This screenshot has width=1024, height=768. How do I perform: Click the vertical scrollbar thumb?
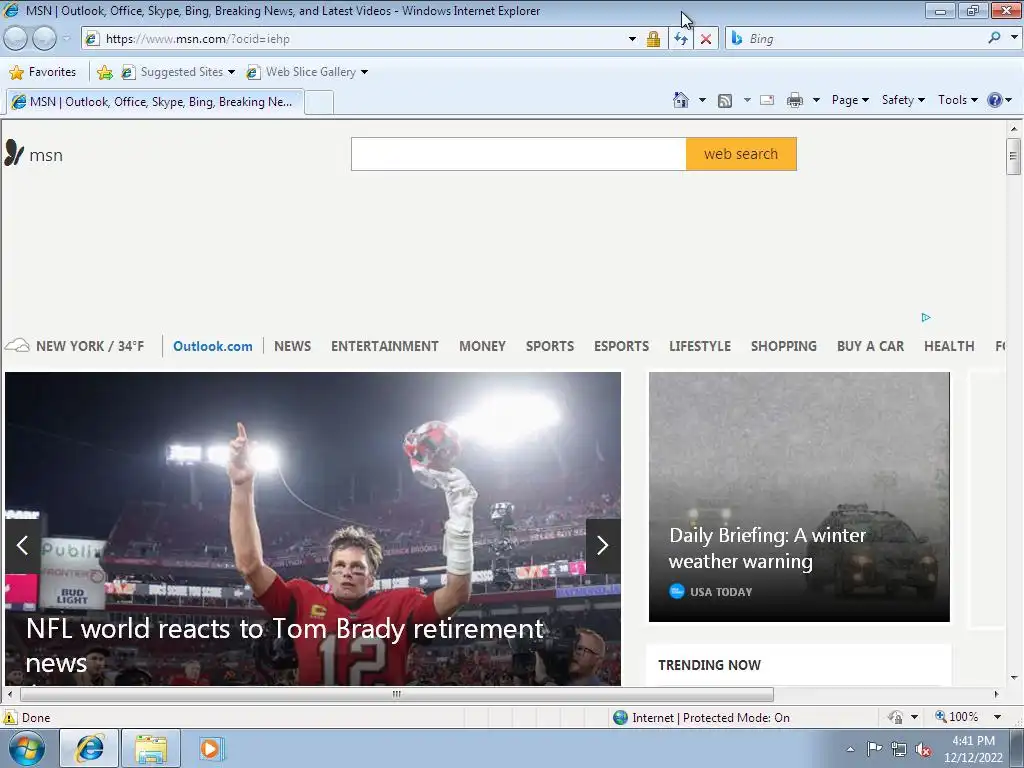click(x=1013, y=156)
